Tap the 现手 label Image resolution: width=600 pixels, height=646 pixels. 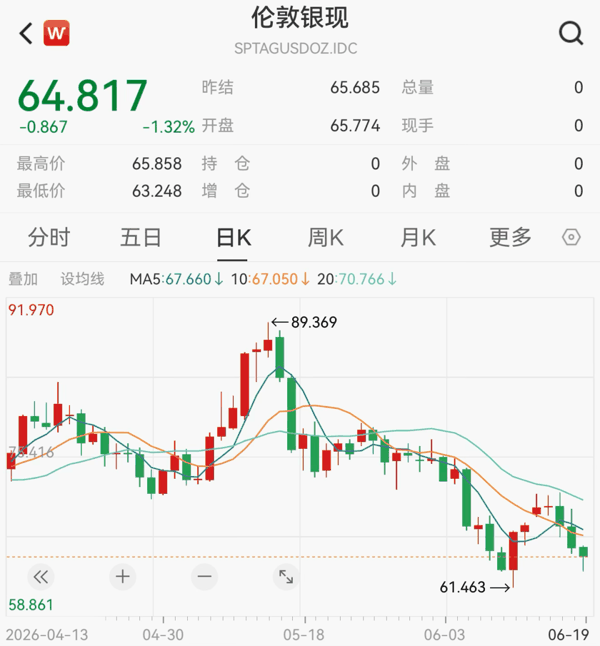tap(418, 126)
